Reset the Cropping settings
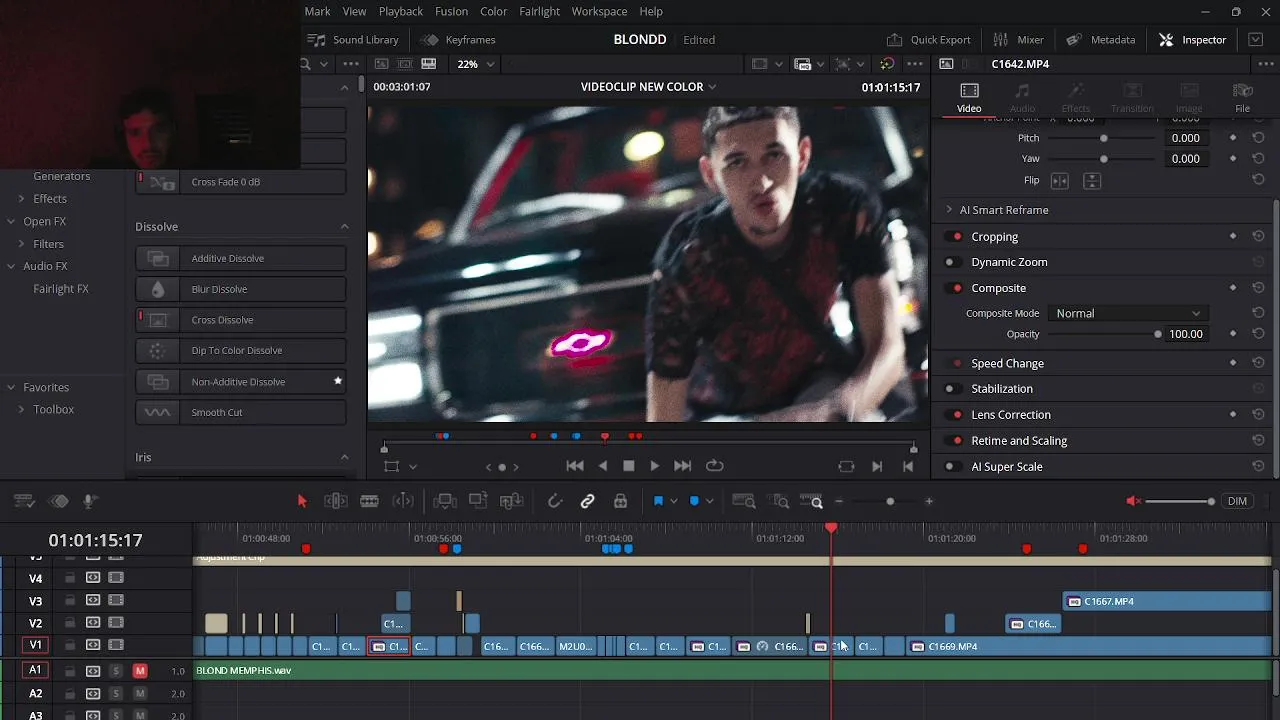1280x720 pixels. (1258, 237)
